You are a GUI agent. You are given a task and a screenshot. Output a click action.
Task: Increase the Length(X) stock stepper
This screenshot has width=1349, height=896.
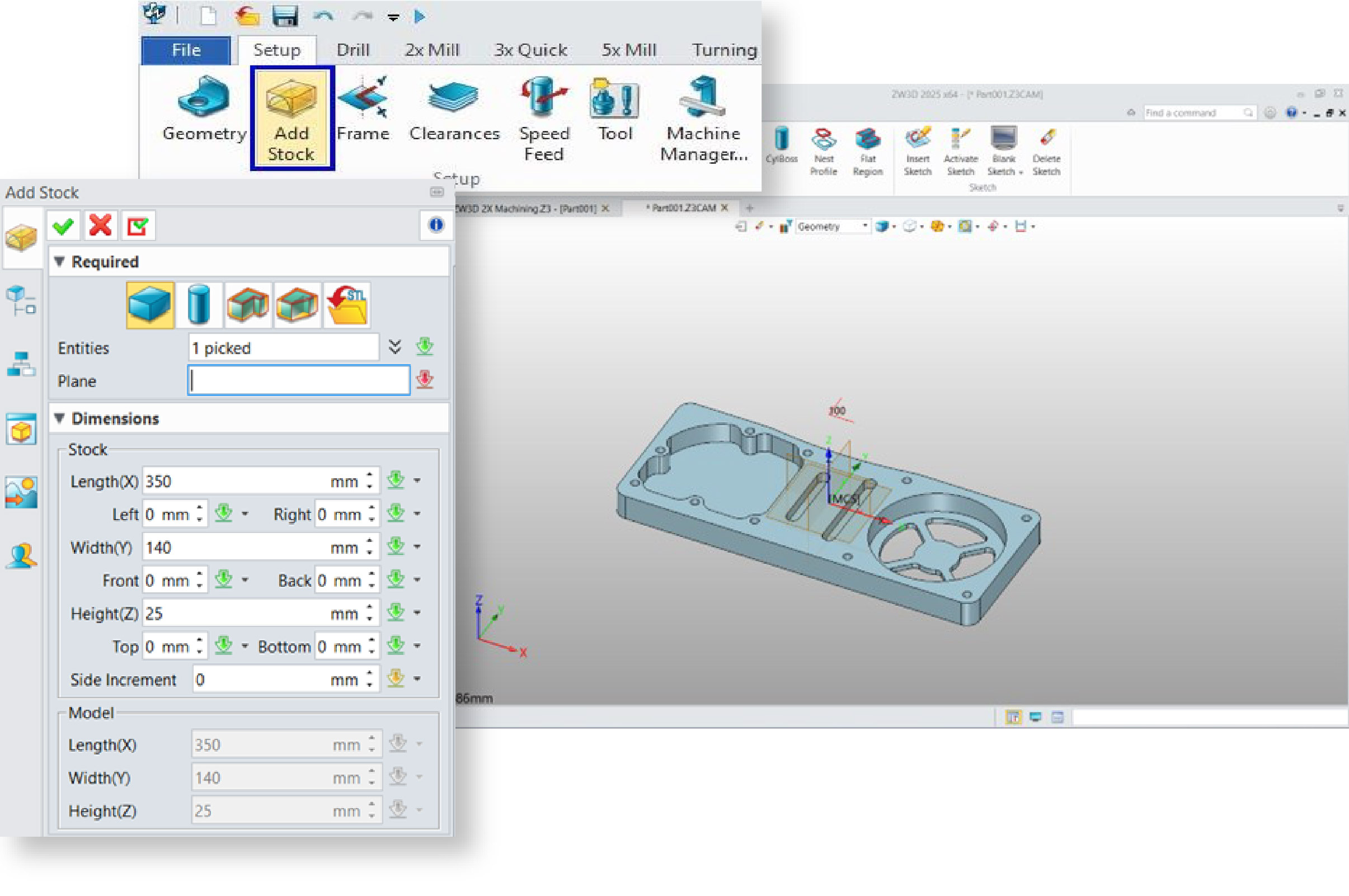coord(370,475)
